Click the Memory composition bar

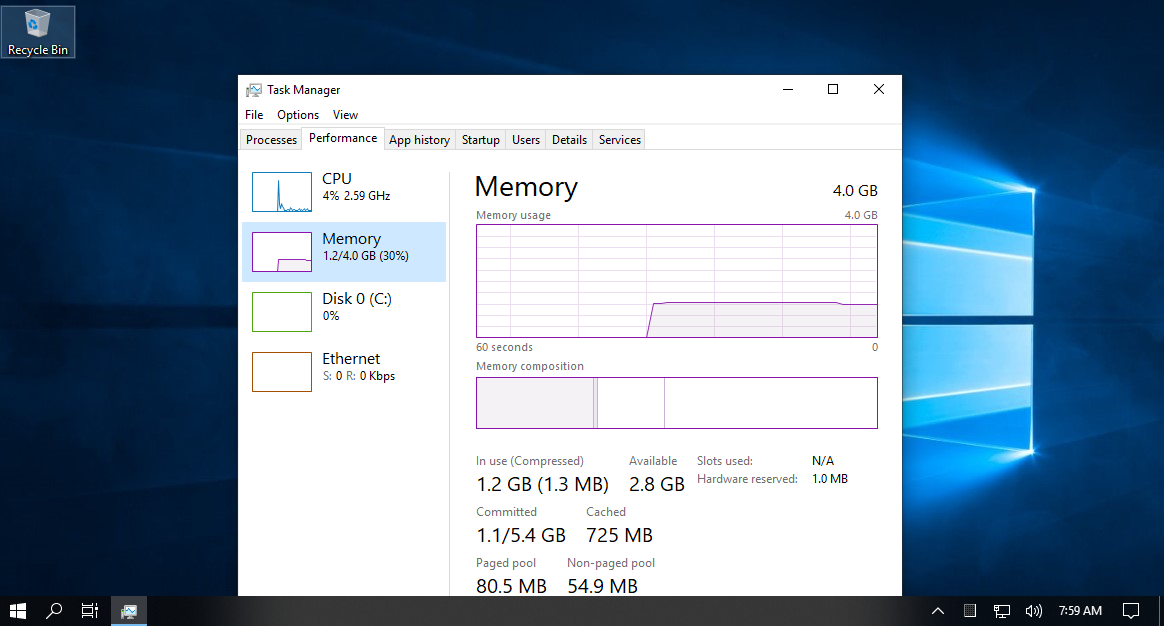(x=677, y=403)
